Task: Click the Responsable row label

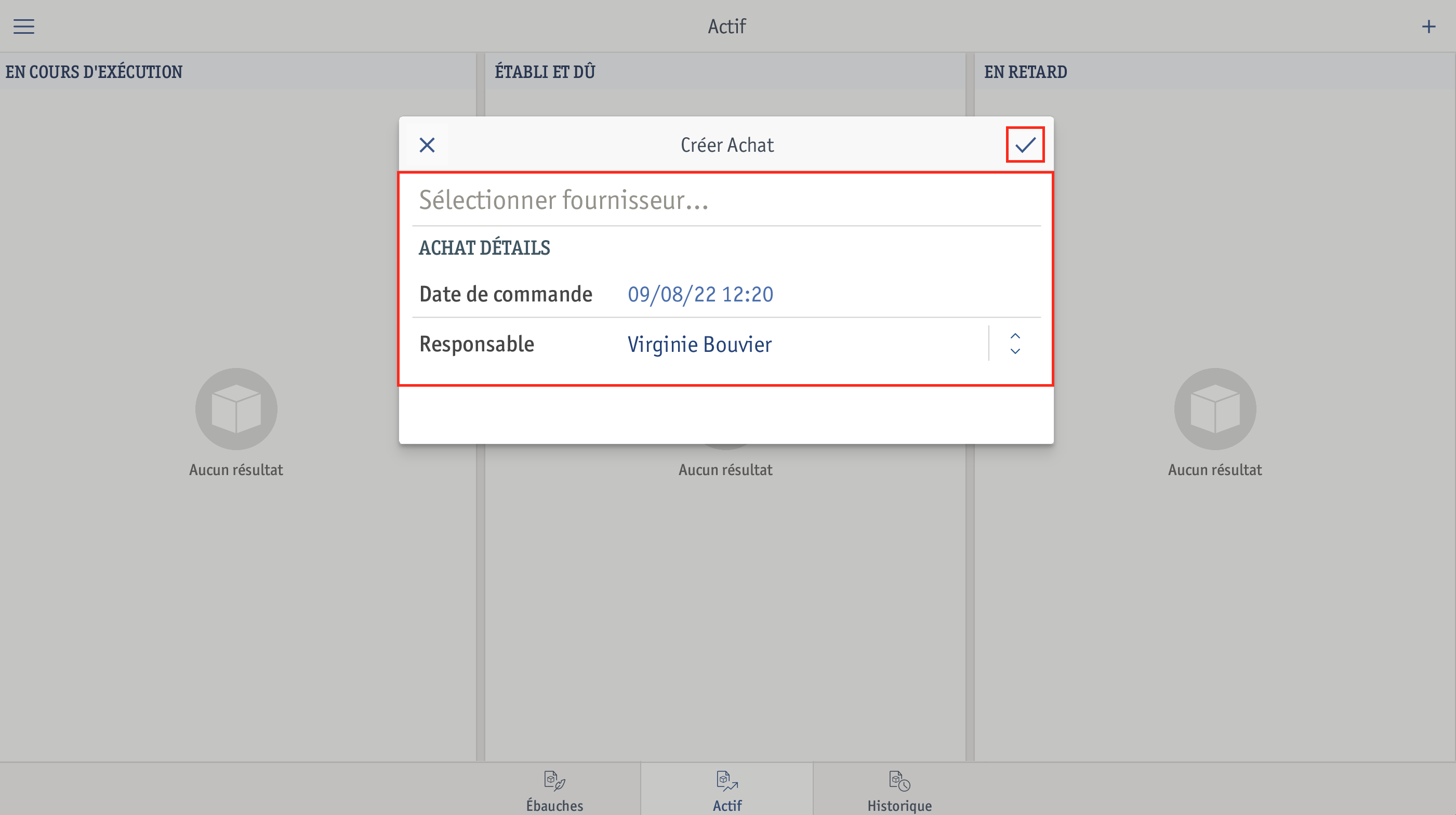Action: [476, 344]
